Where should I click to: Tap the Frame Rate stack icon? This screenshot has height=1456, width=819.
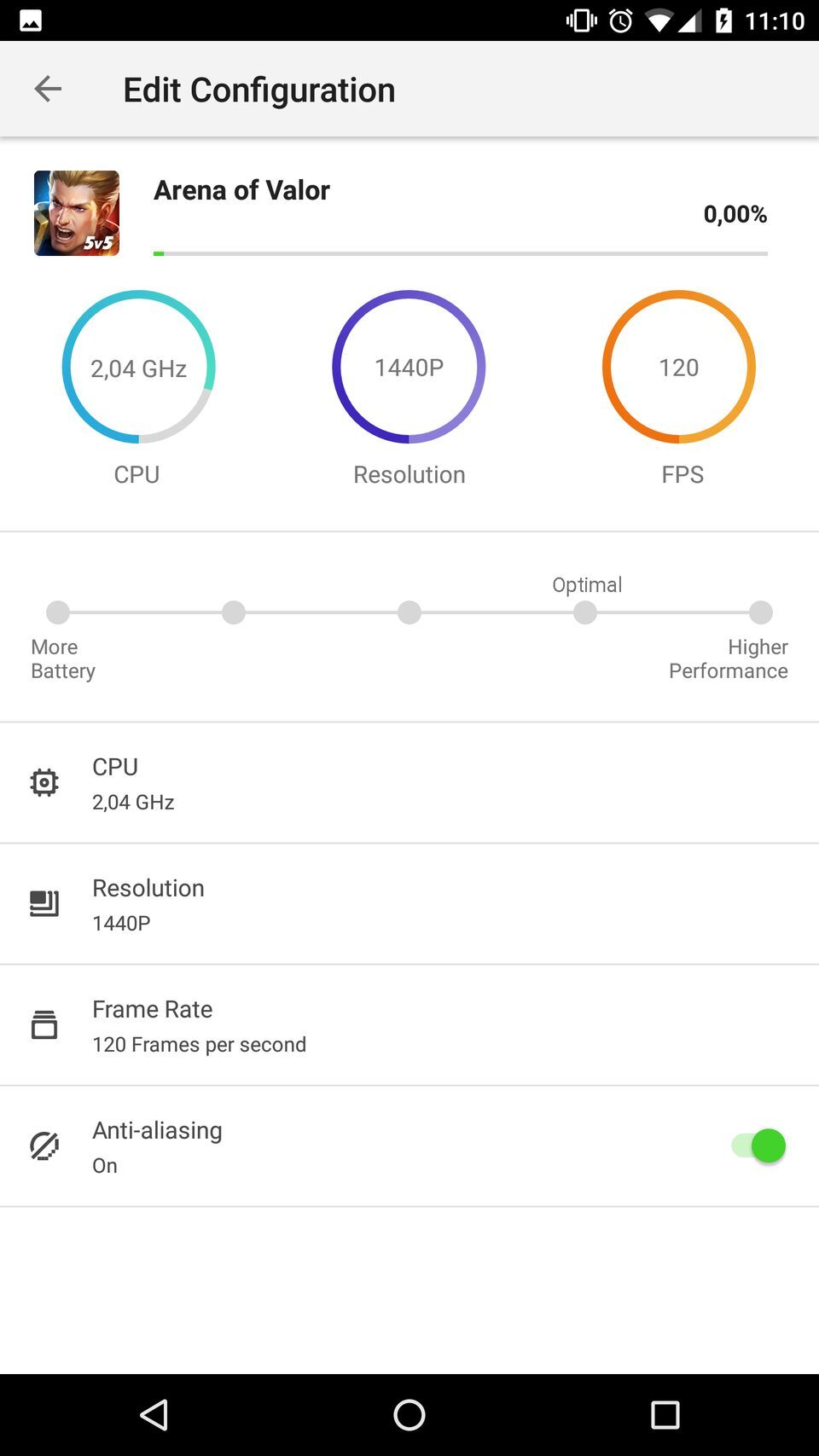click(44, 1024)
